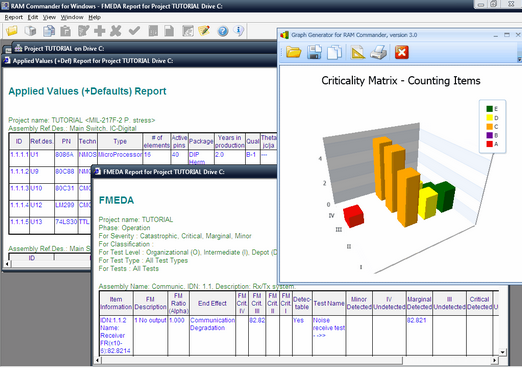522x368 pixels.
Task: Expand Graph Generator toolbar overflow arrow
Action: [x=519, y=59]
